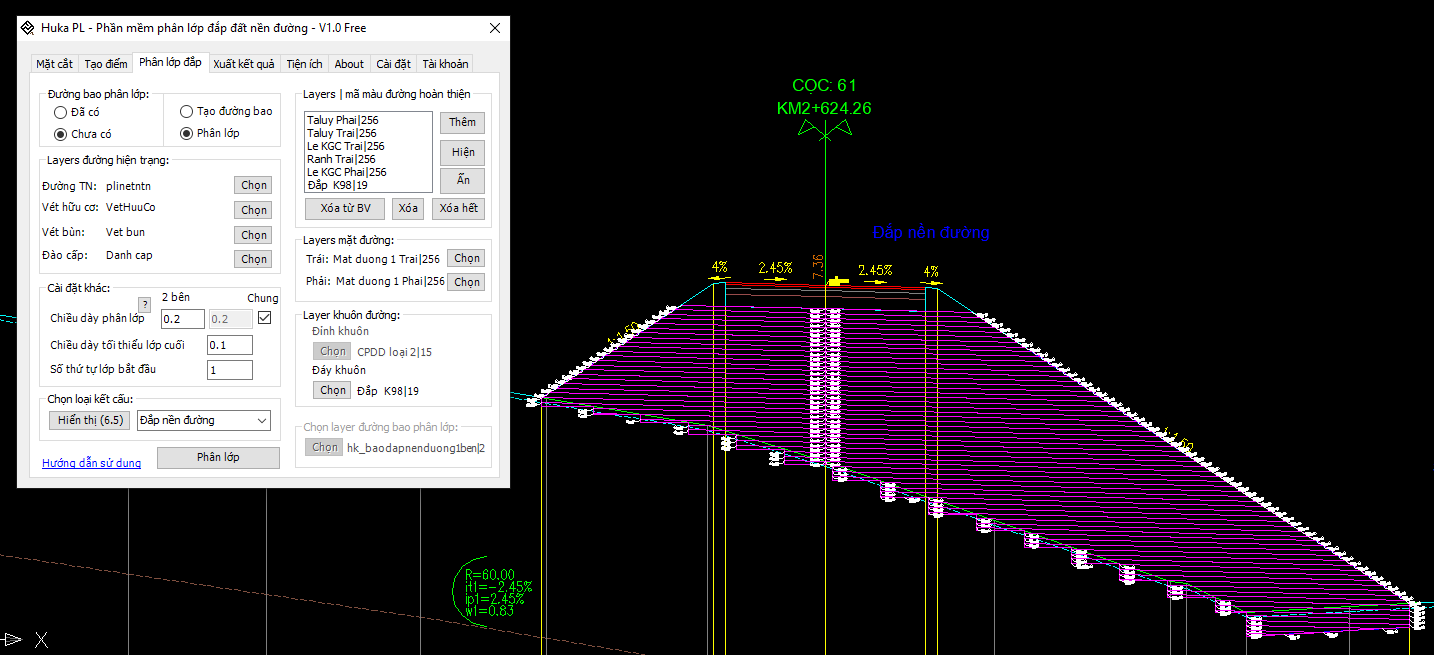Go to the "Cài đặt" tab
1434x655 pixels.
click(x=393, y=64)
